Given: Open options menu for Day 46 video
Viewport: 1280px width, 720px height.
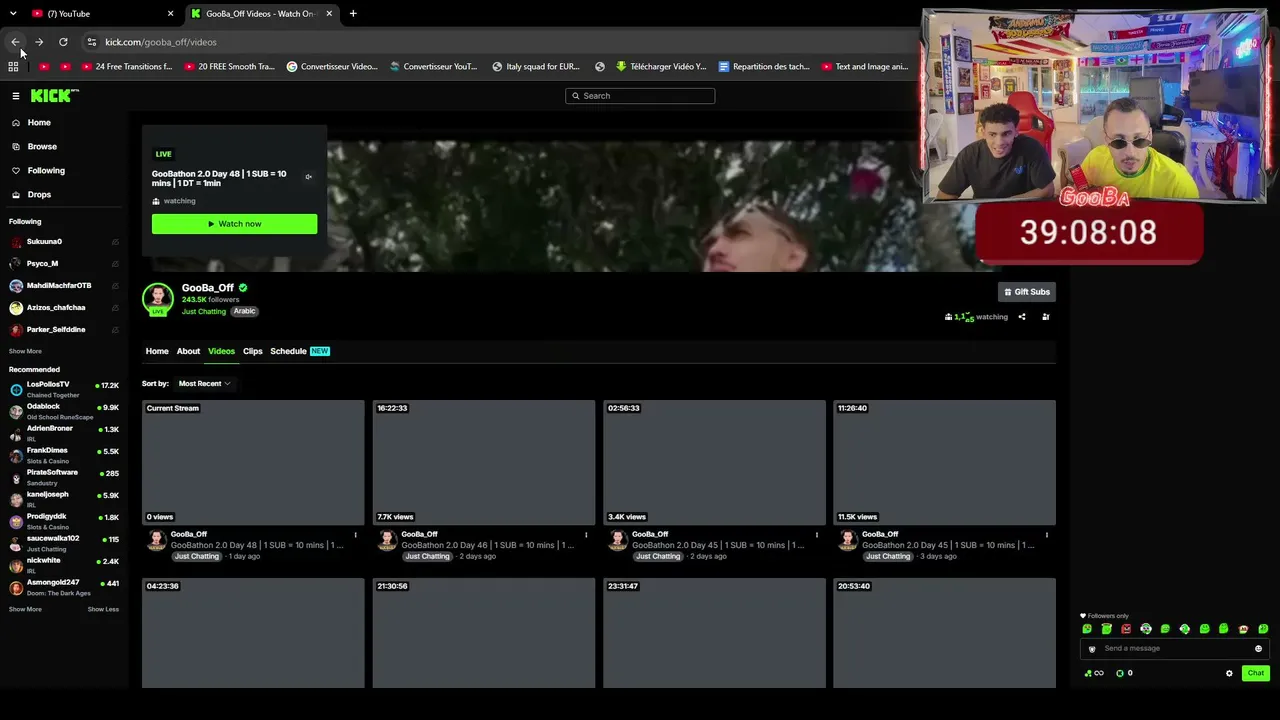Looking at the screenshot, I should click(x=586, y=535).
